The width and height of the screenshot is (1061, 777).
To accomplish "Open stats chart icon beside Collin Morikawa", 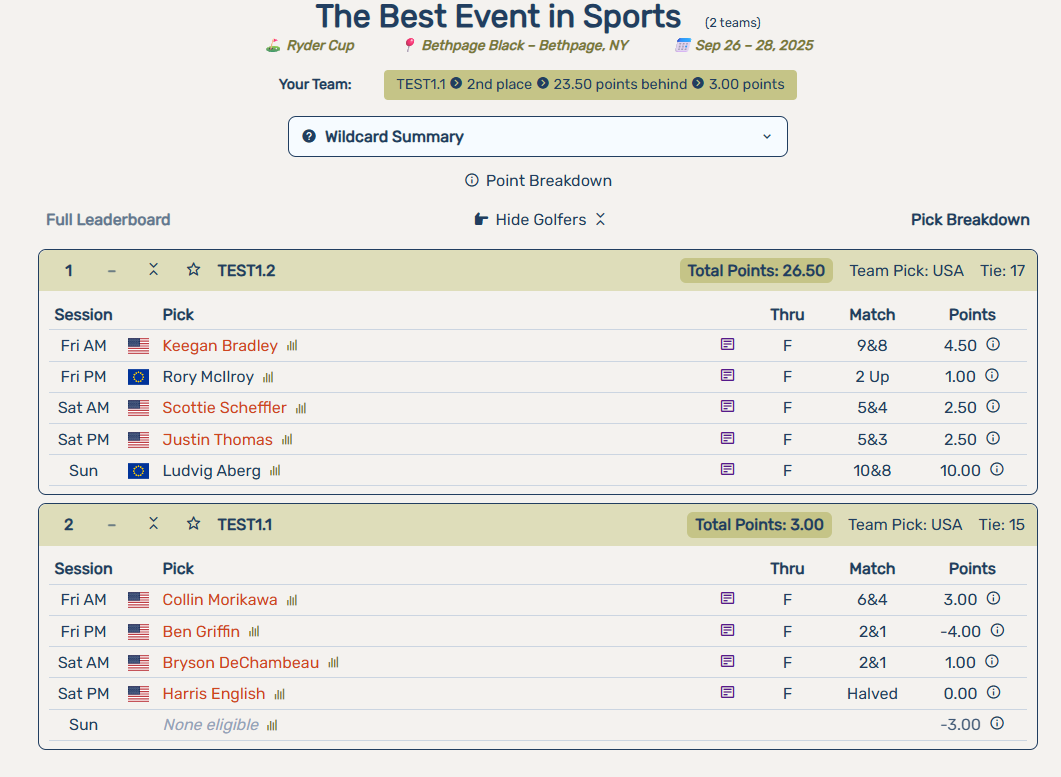I will [292, 600].
